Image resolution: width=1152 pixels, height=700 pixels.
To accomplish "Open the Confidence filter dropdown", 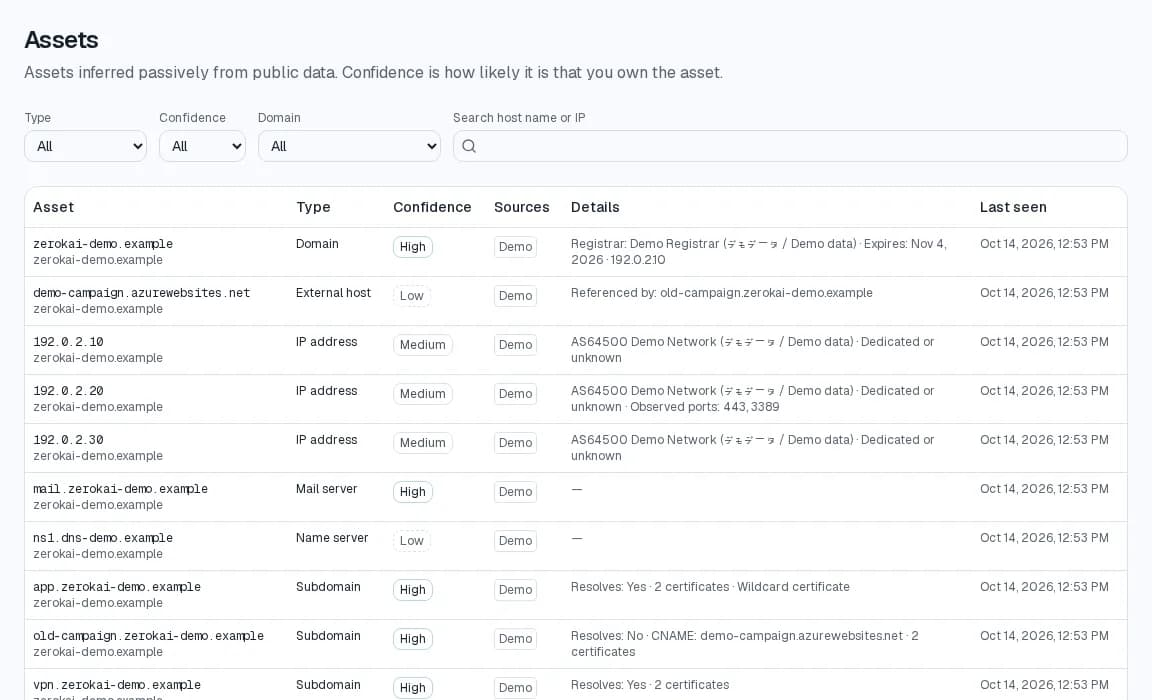I will point(202,146).
